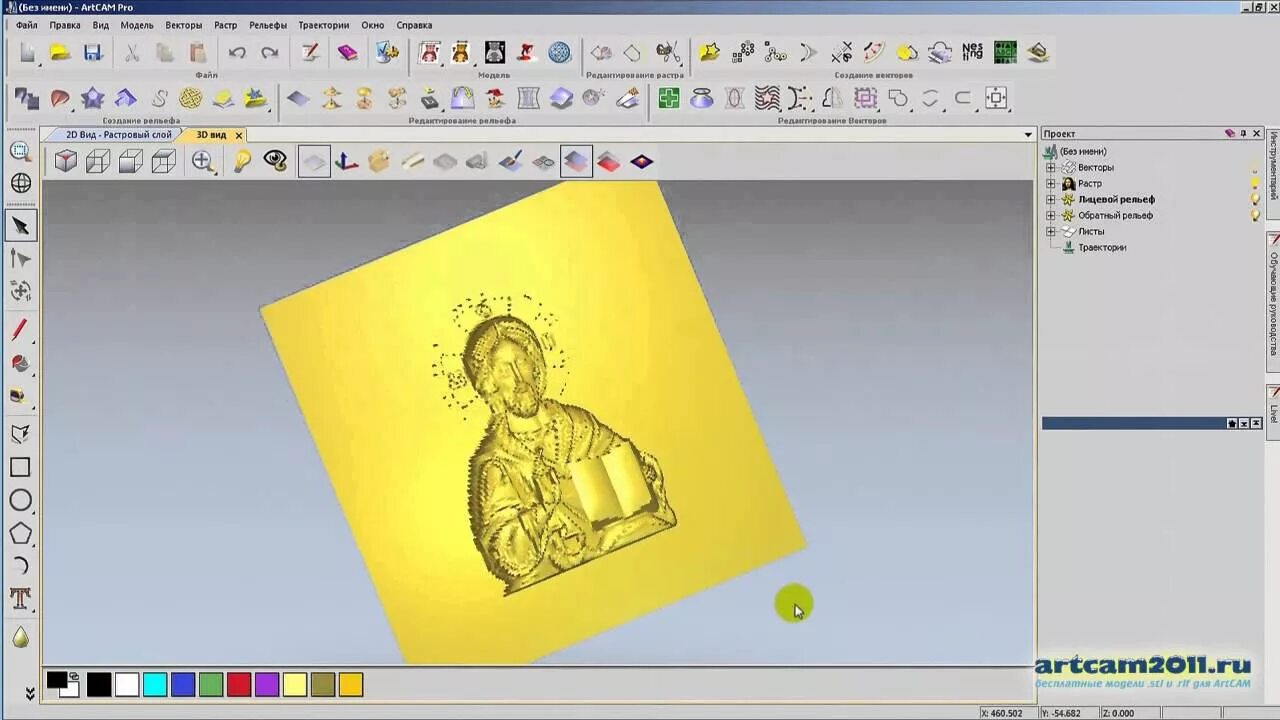Select the zoom window tool in left toolbar
Image resolution: width=1280 pixels, height=720 pixels.
[x=20, y=151]
